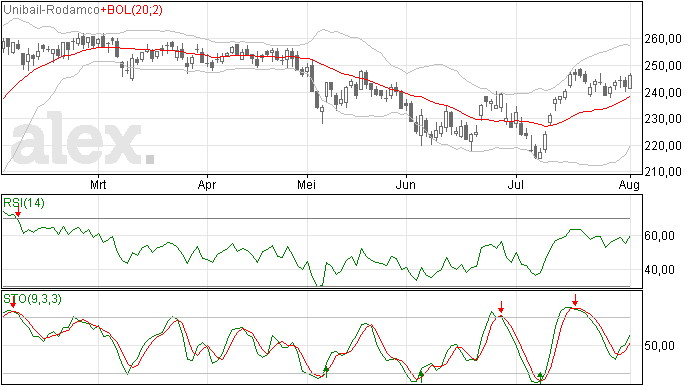The width and height of the screenshot is (690, 387).
Task: Select the Jul month label
Action: pyautogui.click(x=515, y=184)
